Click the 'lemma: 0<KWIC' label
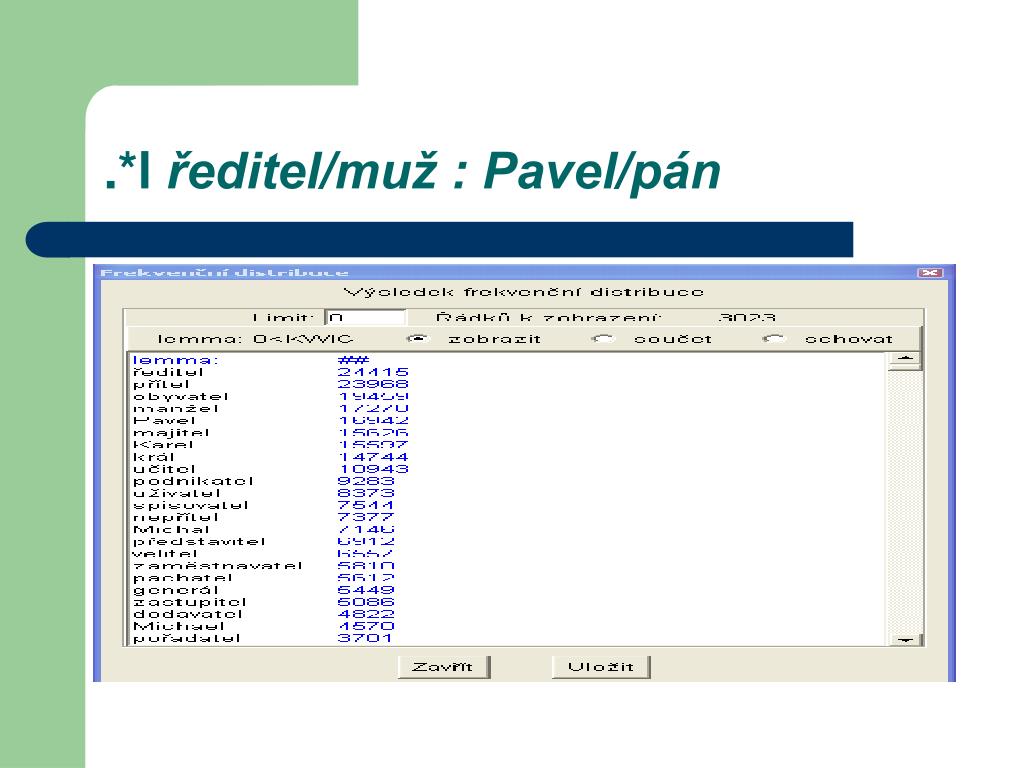 point(255,339)
